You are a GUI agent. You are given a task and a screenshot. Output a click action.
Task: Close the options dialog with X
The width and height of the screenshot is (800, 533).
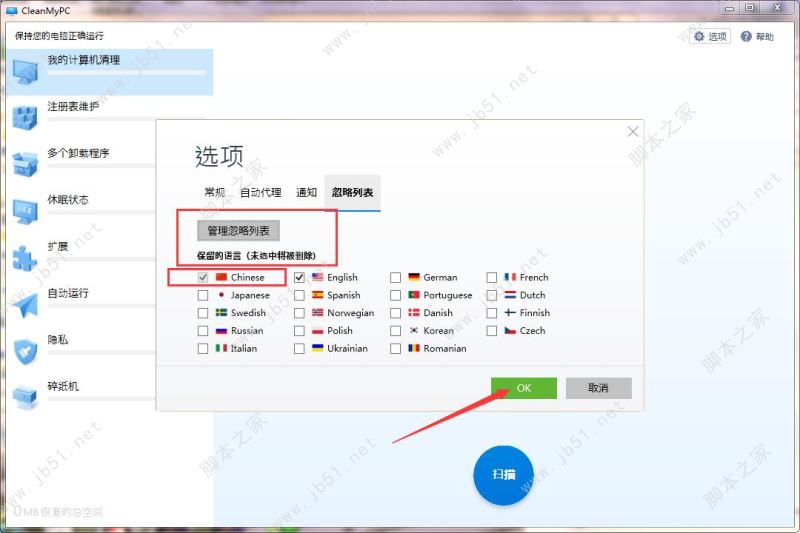pyautogui.click(x=633, y=132)
